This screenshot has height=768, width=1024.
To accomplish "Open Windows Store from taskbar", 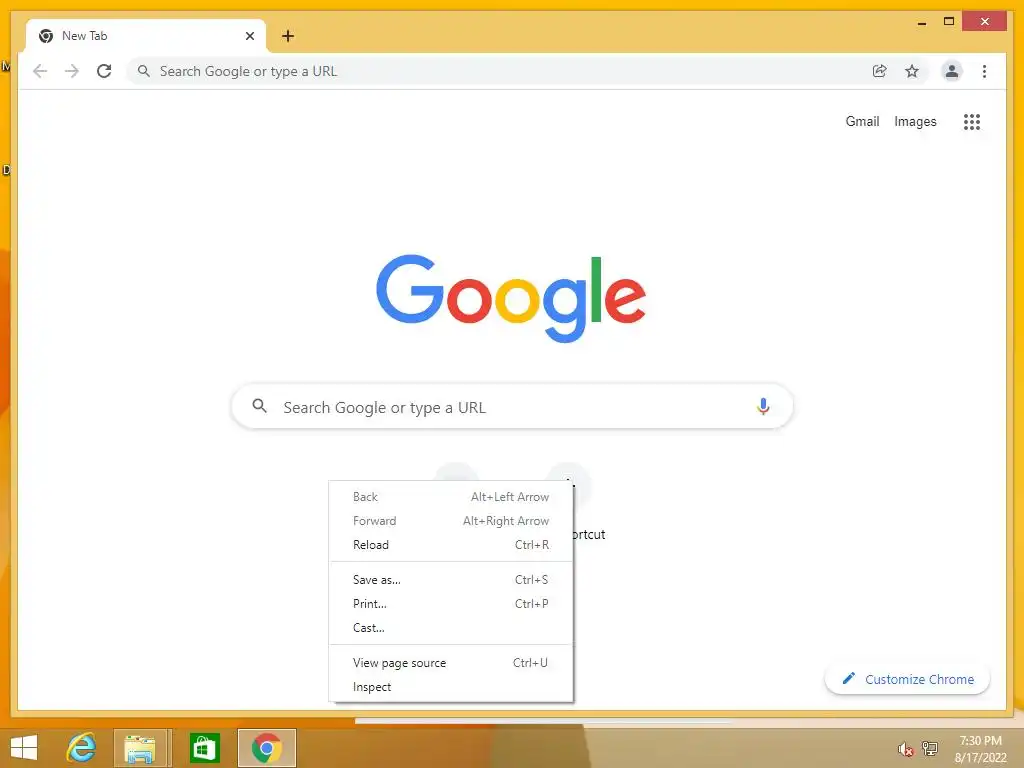I will (x=204, y=748).
